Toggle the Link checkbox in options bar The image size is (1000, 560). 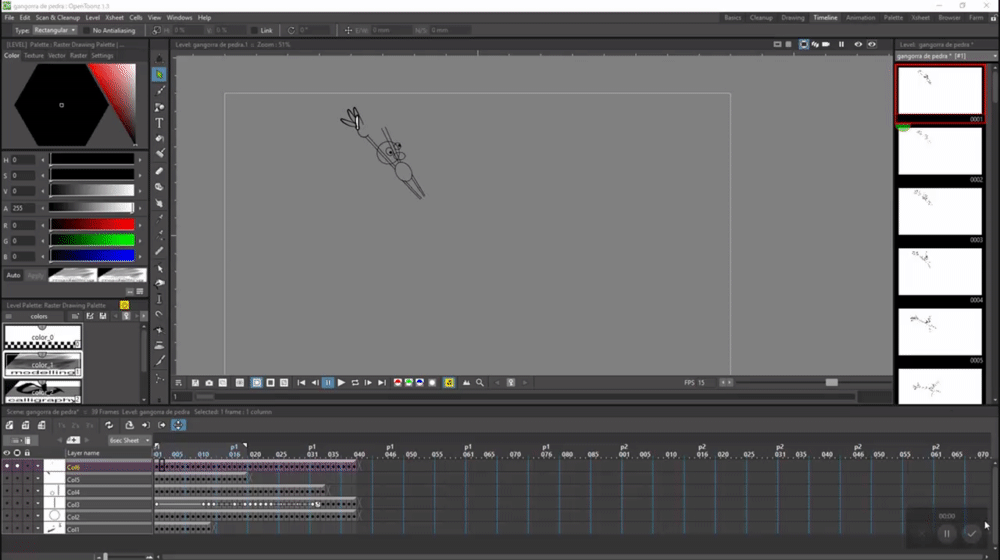(254, 30)
